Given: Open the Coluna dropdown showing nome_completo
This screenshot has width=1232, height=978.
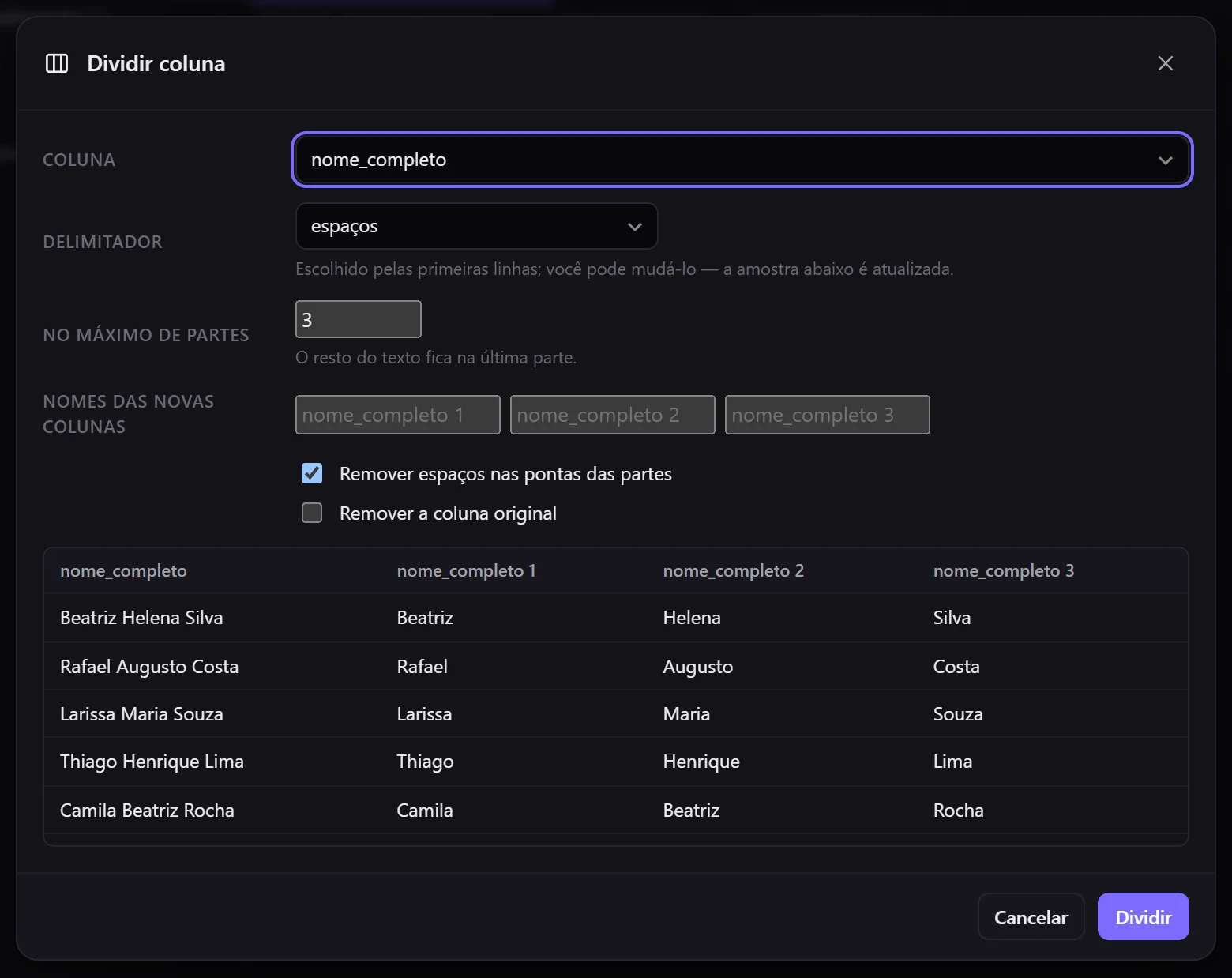Looking at the screenshot, I should 742,160.
